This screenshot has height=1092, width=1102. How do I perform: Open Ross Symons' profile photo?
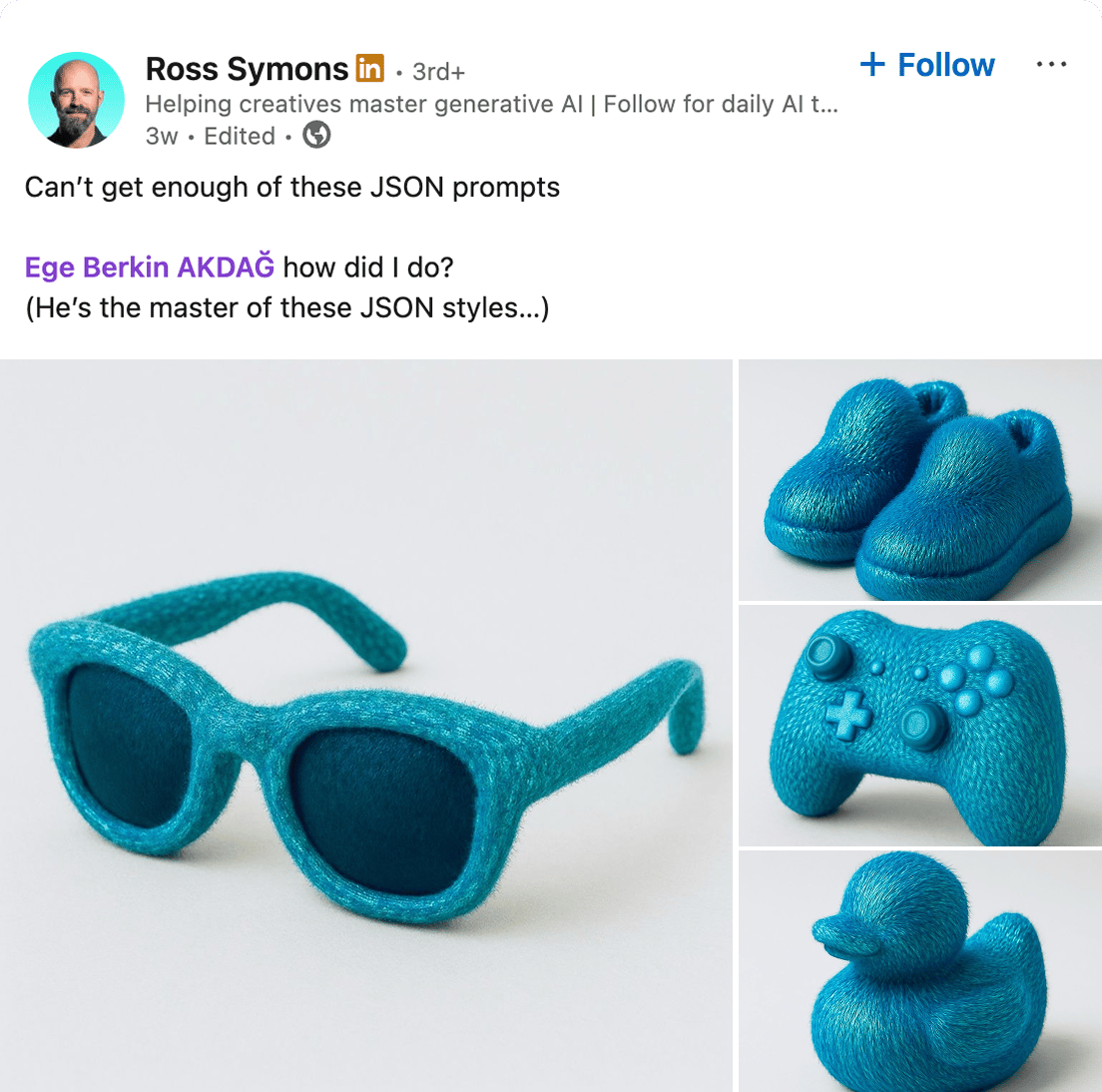coord(77,100)
